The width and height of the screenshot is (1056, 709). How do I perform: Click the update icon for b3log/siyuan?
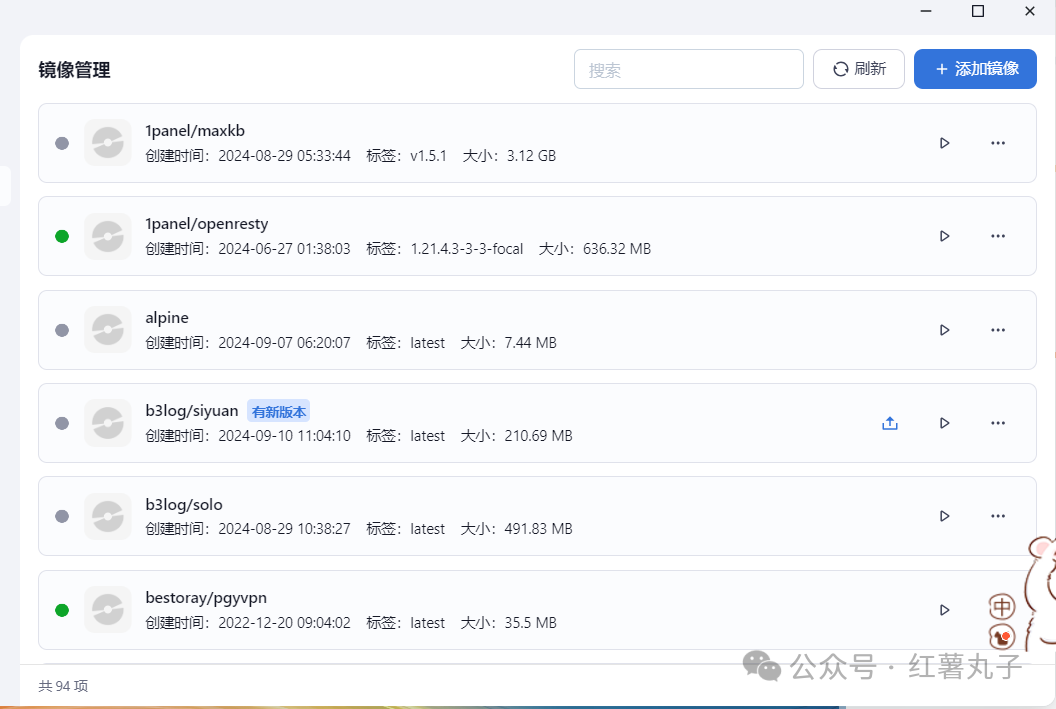point(890,423)
